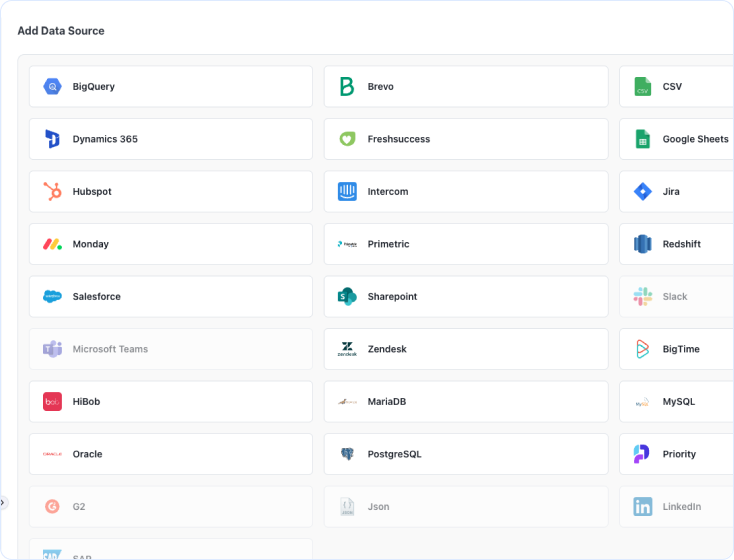Expand the collapsed sidebar chevron
The height and width of the screenshot is (560, 734).
3,502
